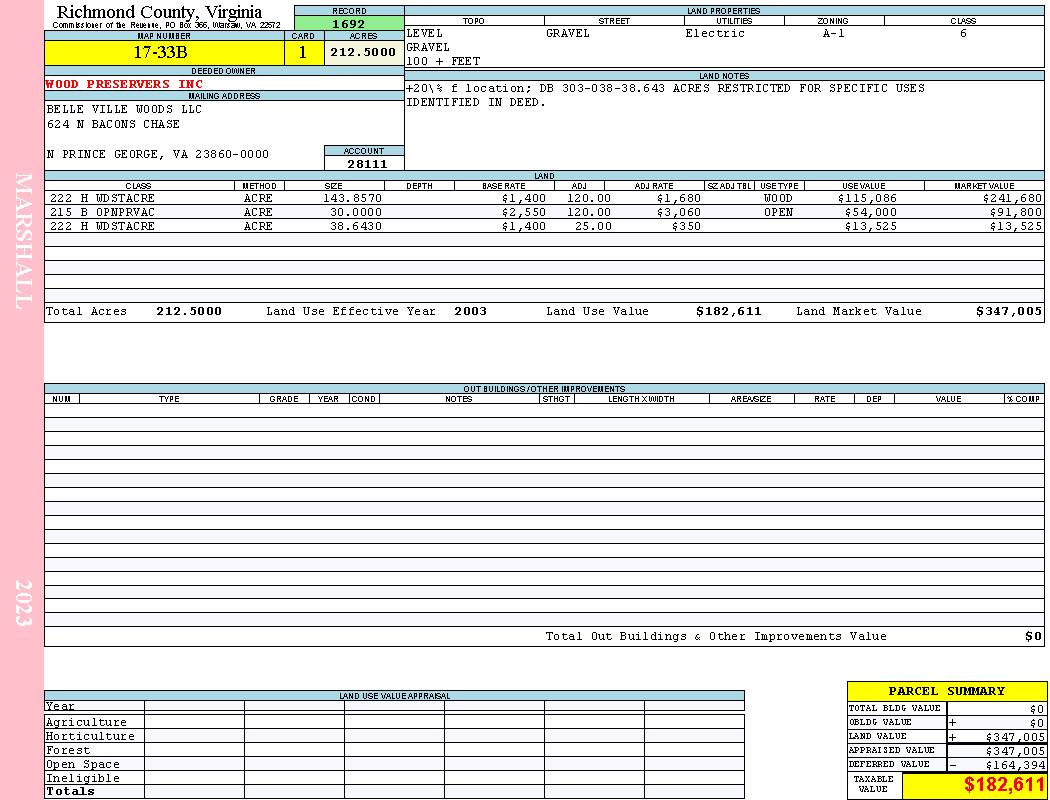Click the Ineligible row label

[x=82, y=779]
